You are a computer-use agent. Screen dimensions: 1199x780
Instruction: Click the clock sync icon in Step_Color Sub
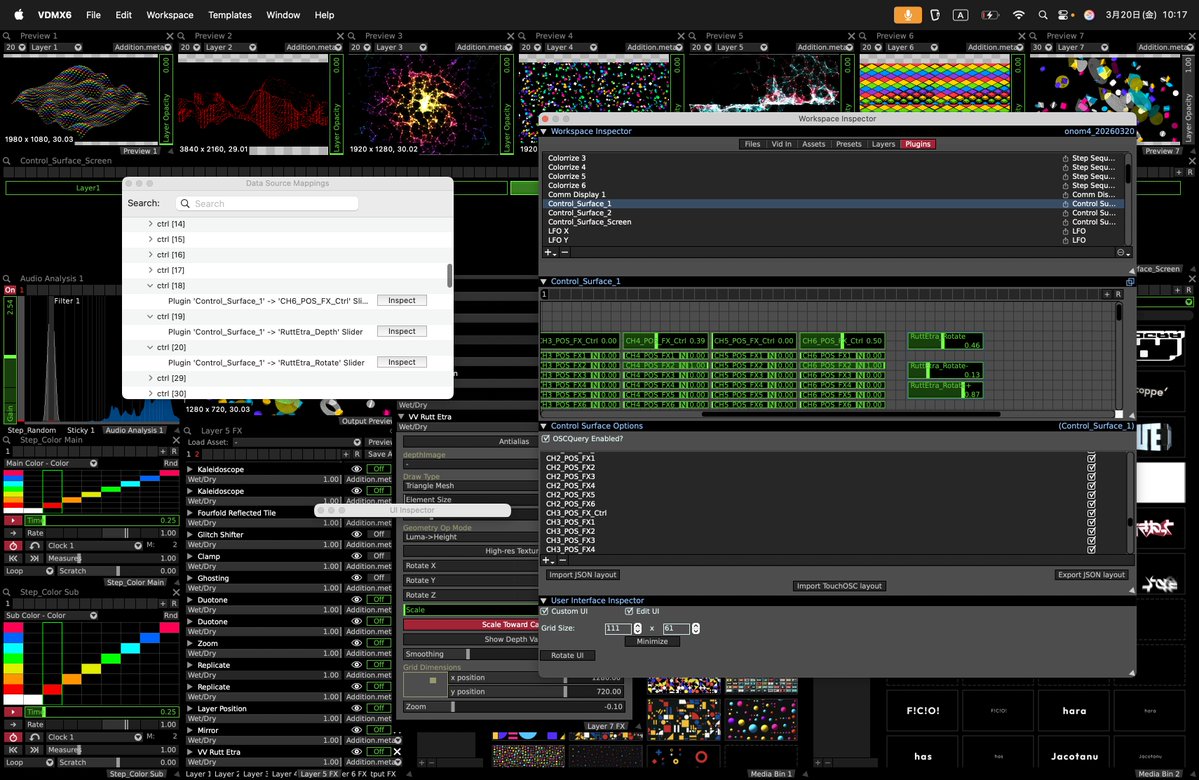click(x=13, y=737)
